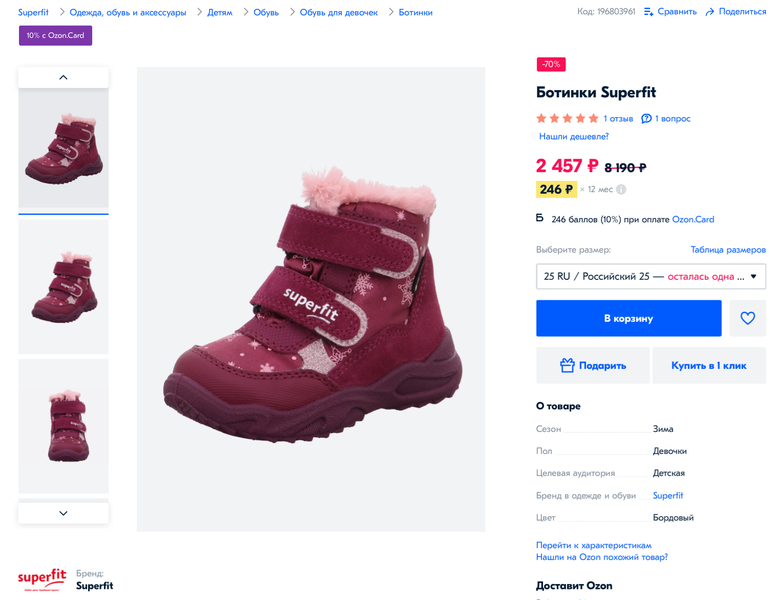Screen dimensions: 770x600
Task: Go to Обувь для девочек breadcrumb
Action: [339, 12]
